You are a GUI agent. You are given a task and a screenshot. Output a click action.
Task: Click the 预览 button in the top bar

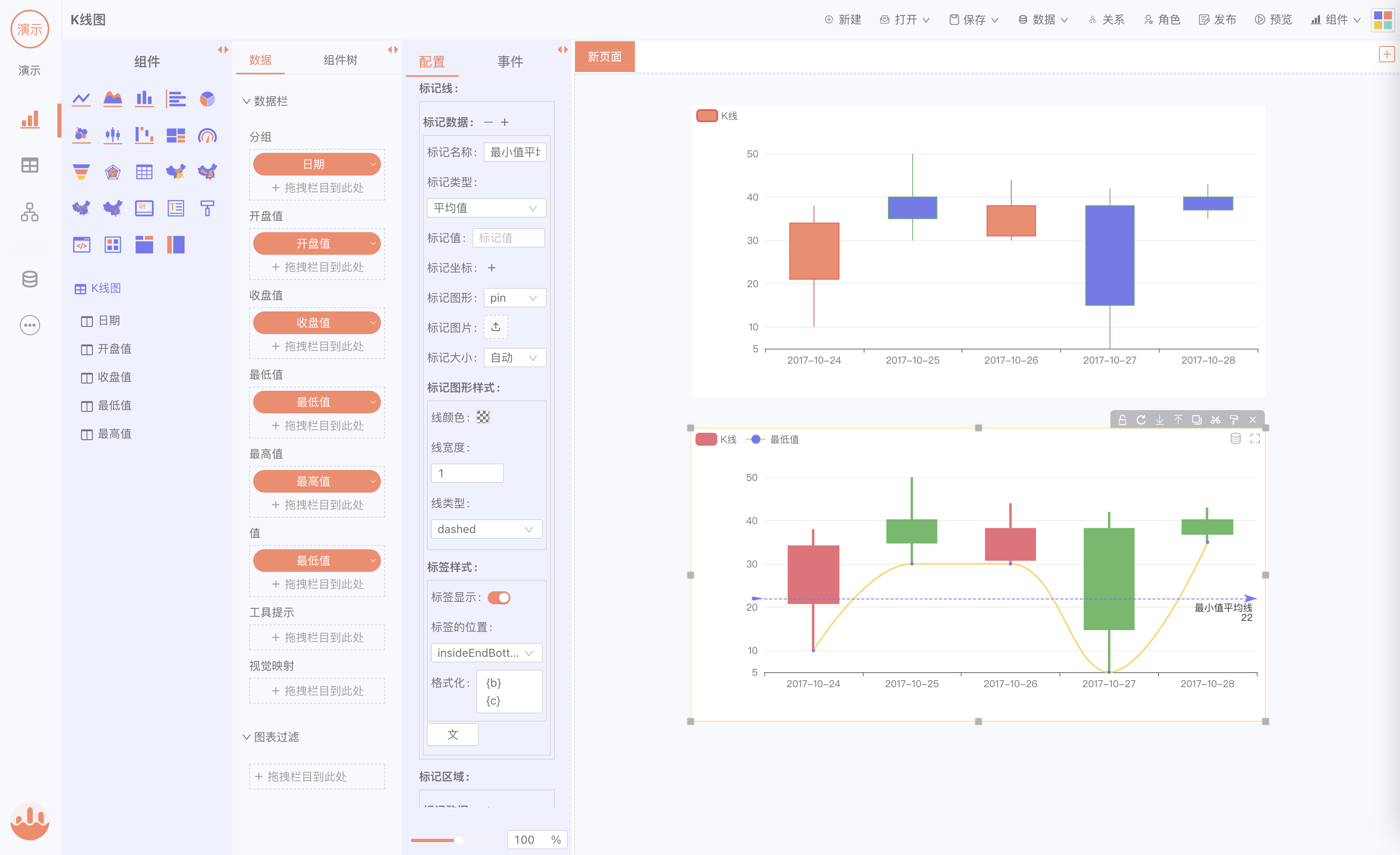[x=1273, y=20]
